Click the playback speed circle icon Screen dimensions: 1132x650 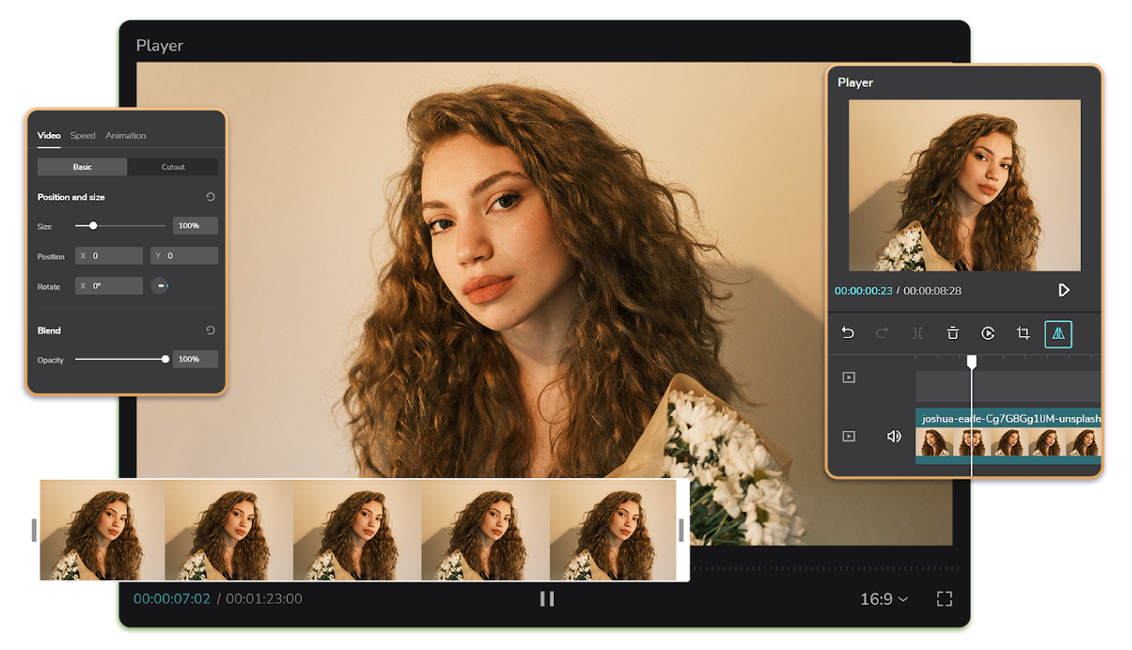(988, 333)
